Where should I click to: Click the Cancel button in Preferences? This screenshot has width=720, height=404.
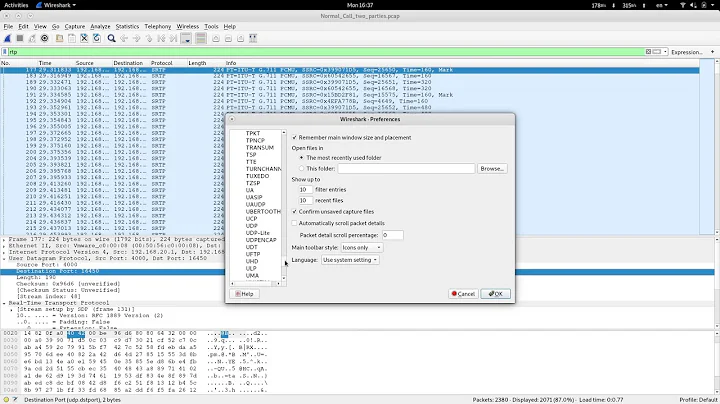[463, 294]
